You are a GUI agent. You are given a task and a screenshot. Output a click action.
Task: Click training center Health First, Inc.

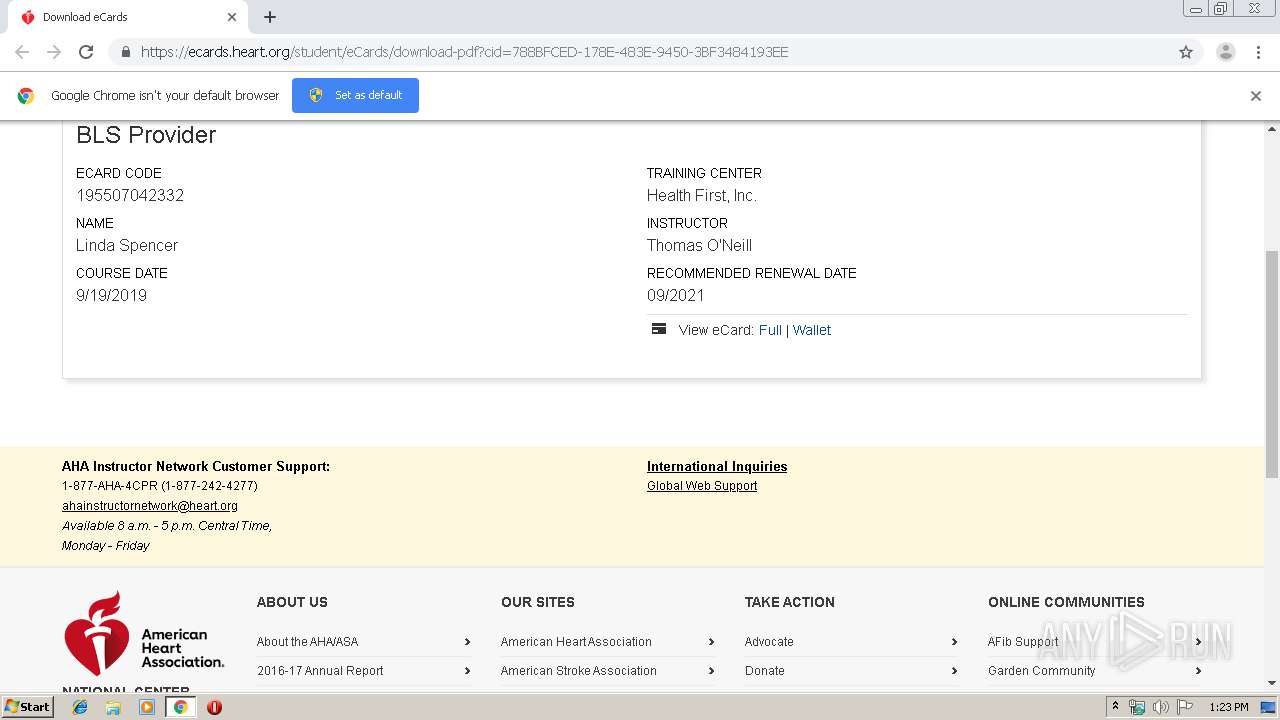[702, 196]
